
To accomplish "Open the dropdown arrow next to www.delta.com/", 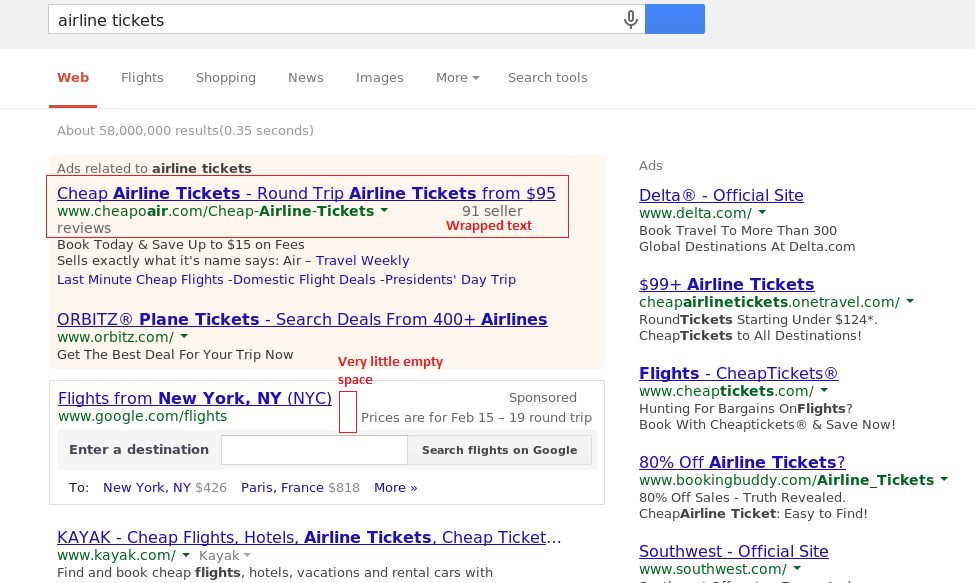I will (762, 213).
